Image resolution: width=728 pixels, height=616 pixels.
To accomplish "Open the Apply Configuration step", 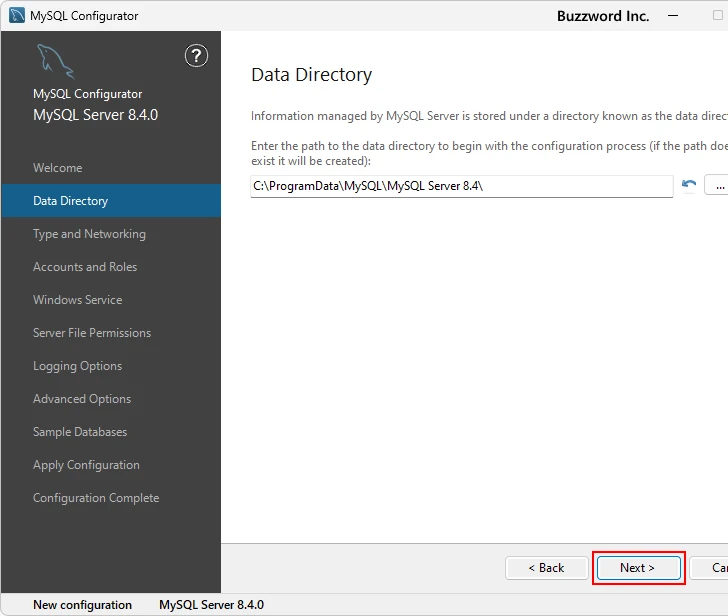I will pos(86,465).
